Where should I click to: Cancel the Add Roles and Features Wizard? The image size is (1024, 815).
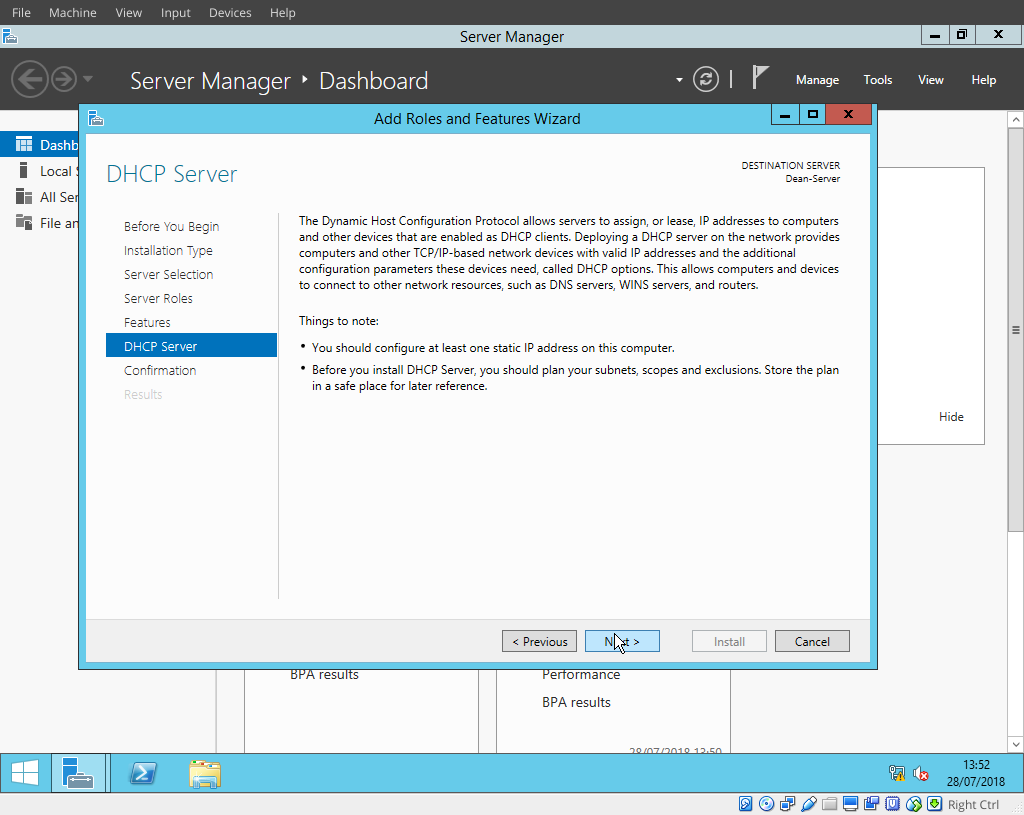click(812, 641)
